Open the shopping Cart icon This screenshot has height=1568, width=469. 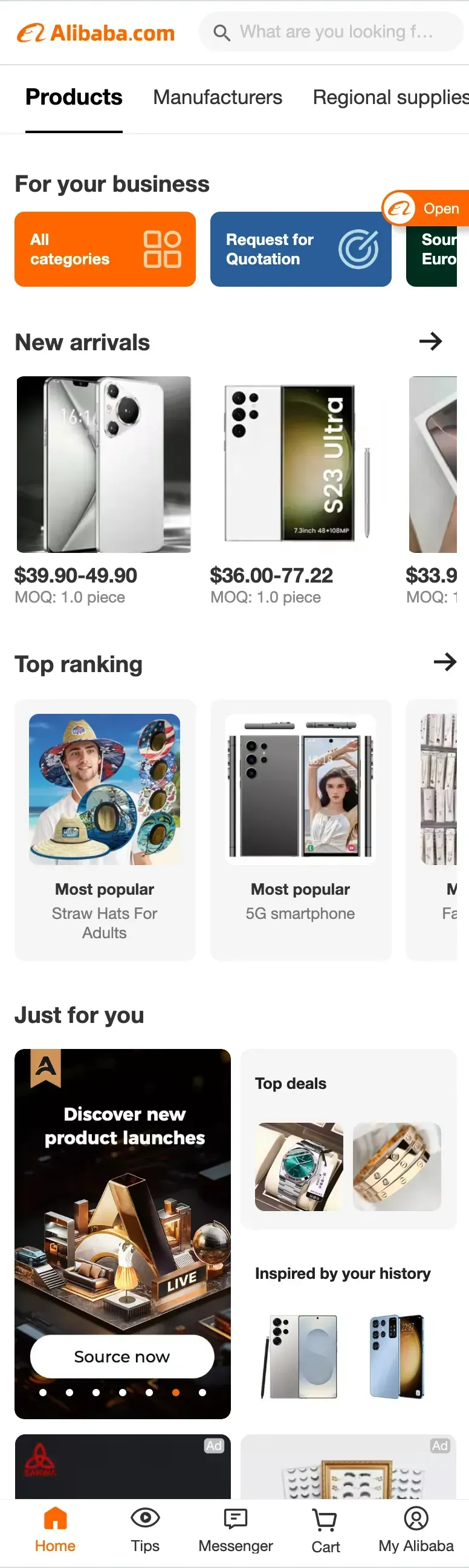(x=325, y=1520)
